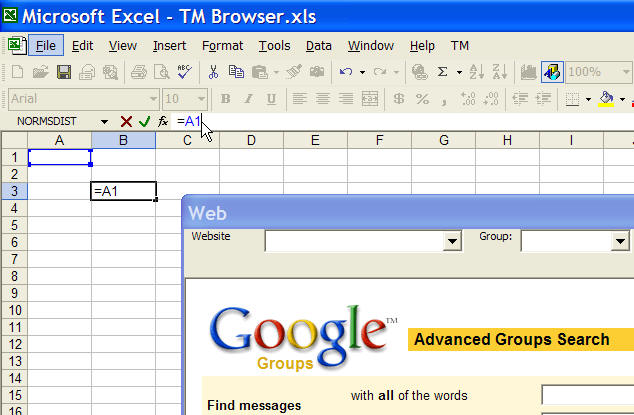Screen dimensions: 634x415
Task: Confirm formula with green checkmark
Action: 144,121
